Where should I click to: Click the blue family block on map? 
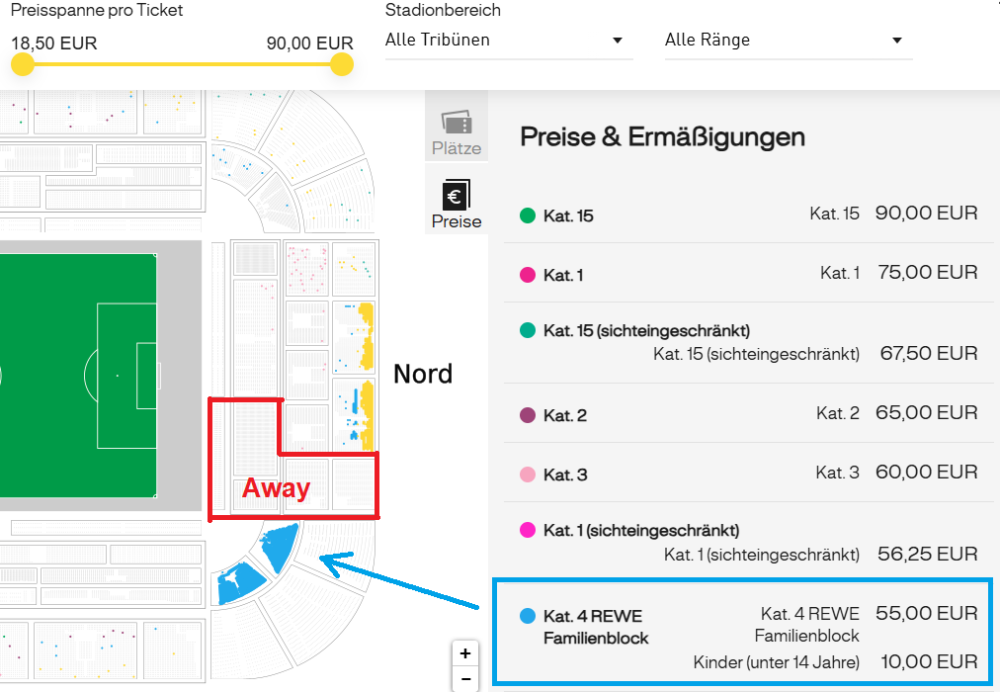[278, 548]
